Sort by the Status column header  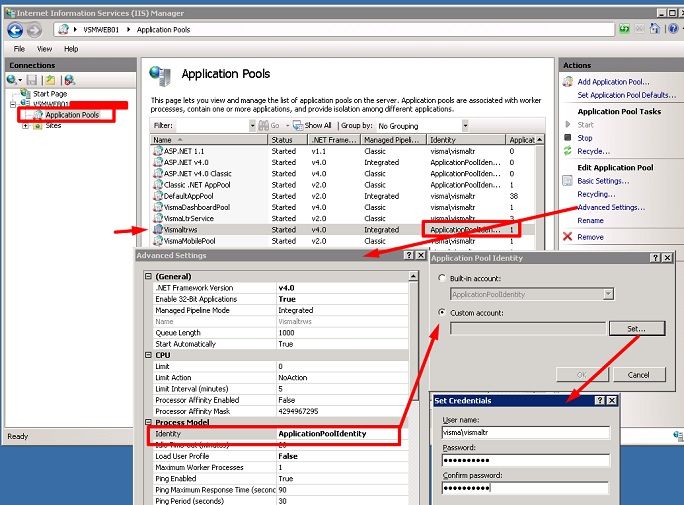pos(288,140)
